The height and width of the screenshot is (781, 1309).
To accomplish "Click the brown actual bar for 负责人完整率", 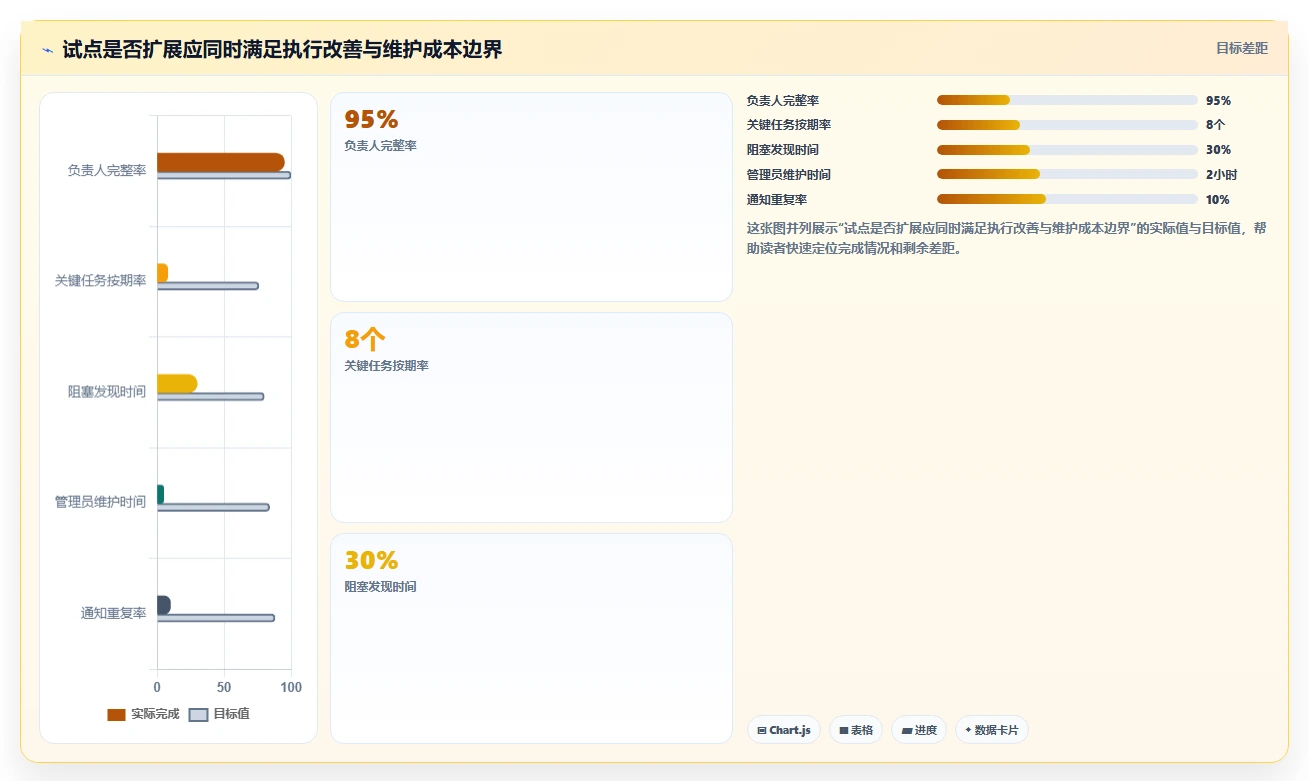I will click(x=220, y=162).
